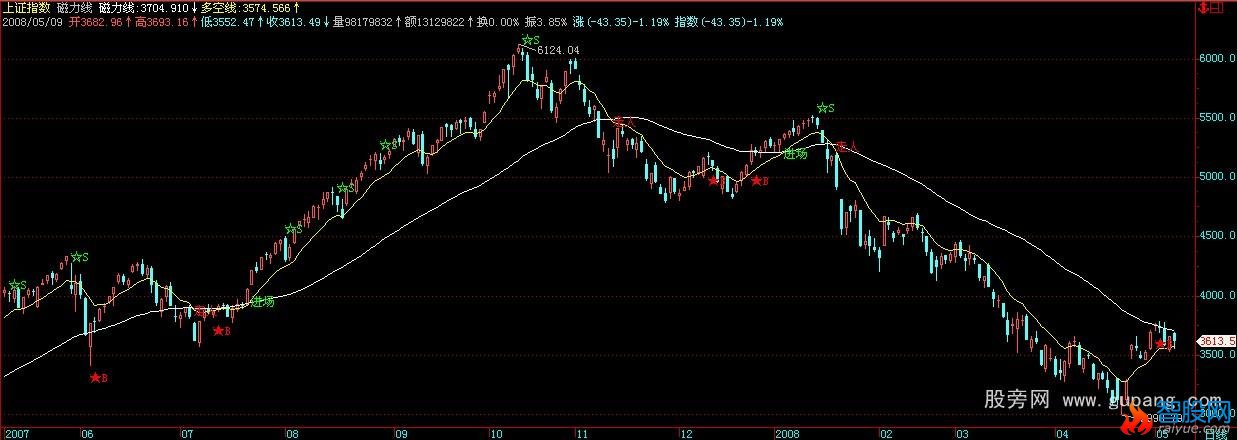Click the 上证指数 index title
Screen dimensions: 1237x440
(x=27, y=7)
